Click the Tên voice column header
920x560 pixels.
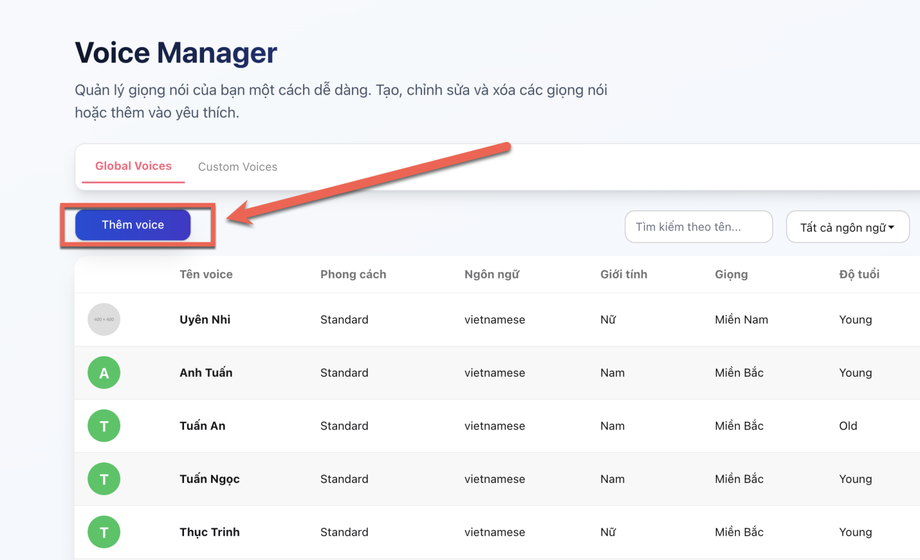coord(206,274)
